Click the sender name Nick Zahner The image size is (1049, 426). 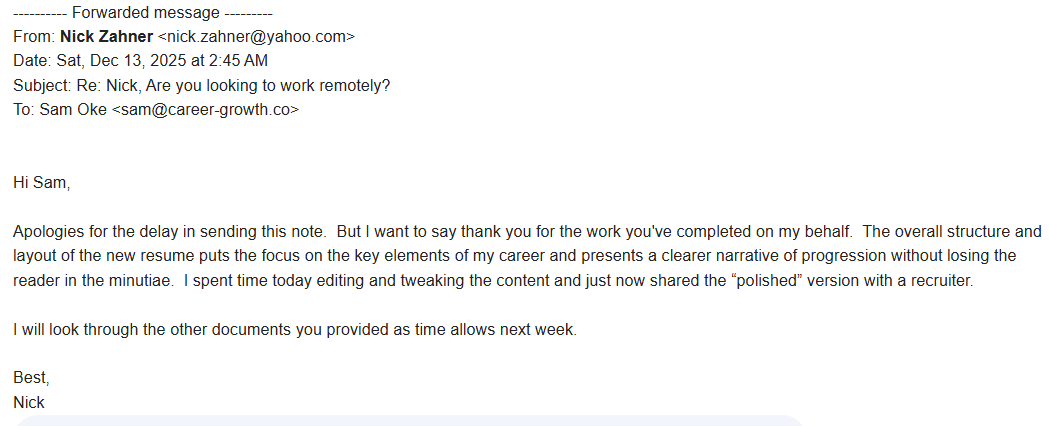coord(106,36)
